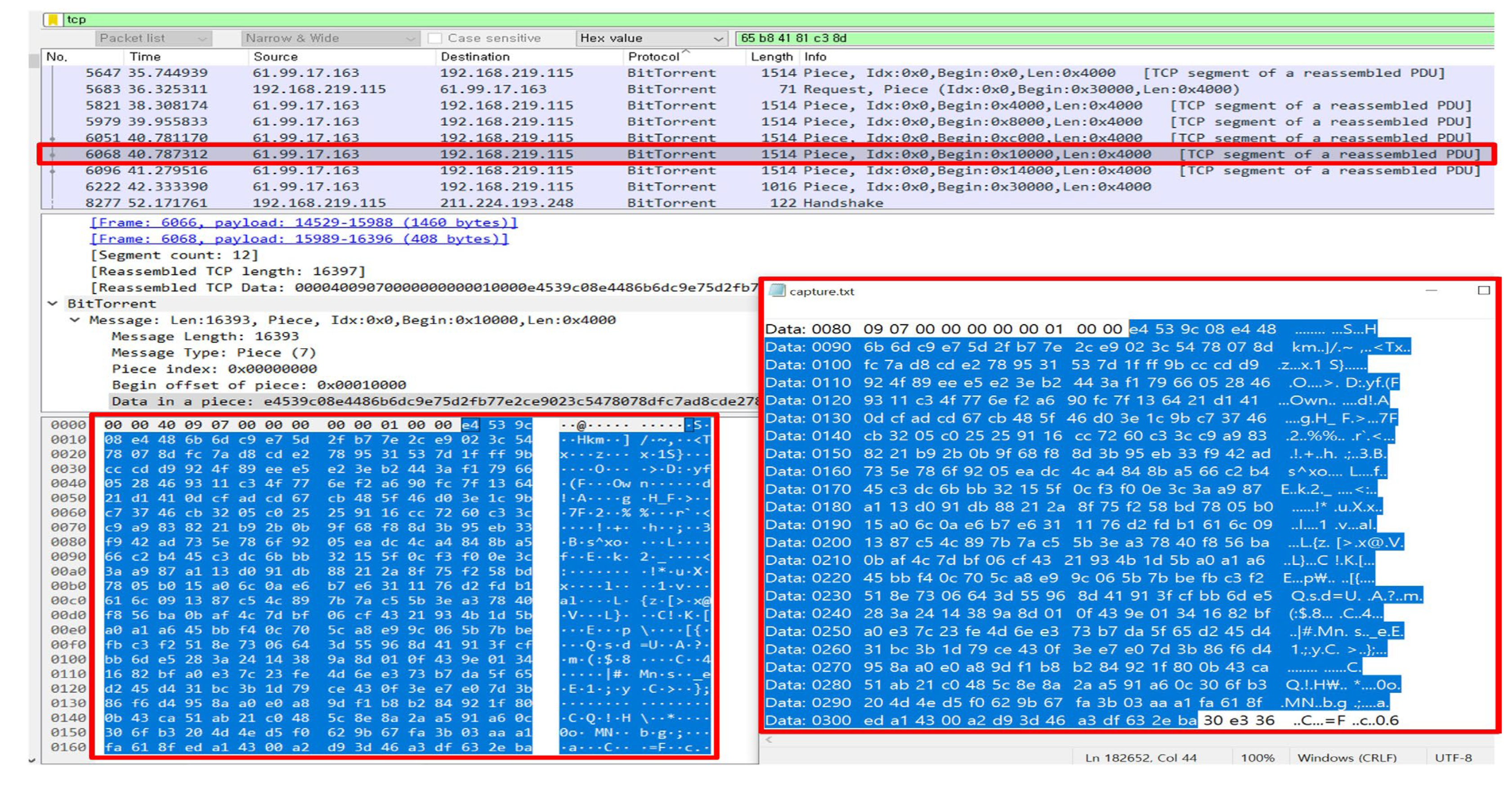Click the display filter bookmark icon

[53, 20]
